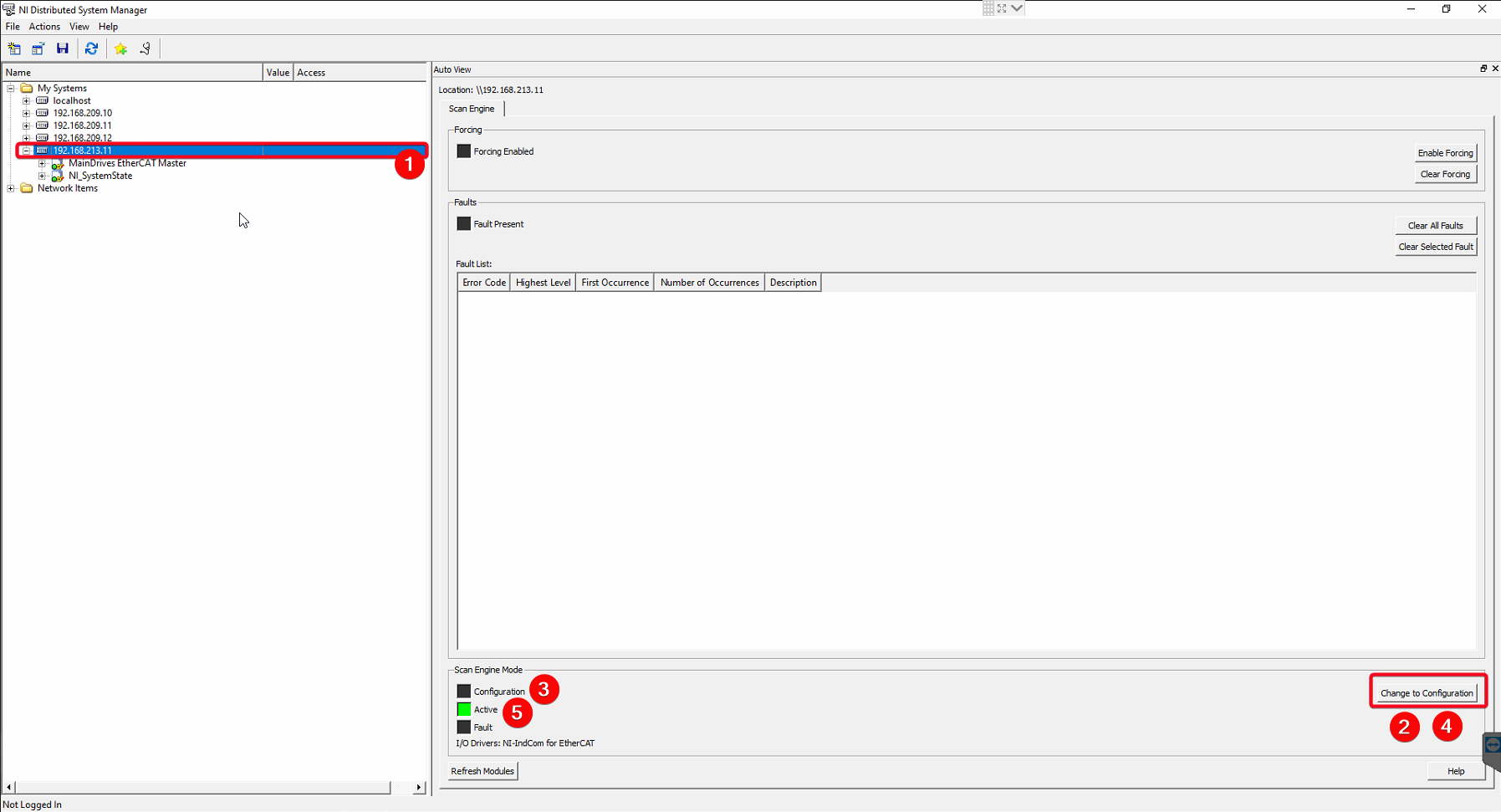1501x812 pixels.
Task: Click the Name column header
Action: tap(133, 73)
